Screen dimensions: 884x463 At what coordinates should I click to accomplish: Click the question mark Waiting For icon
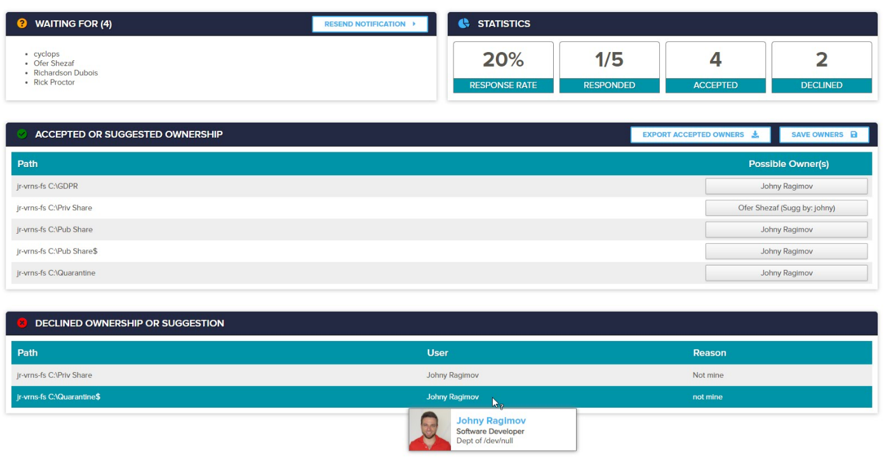click(22, 24)
